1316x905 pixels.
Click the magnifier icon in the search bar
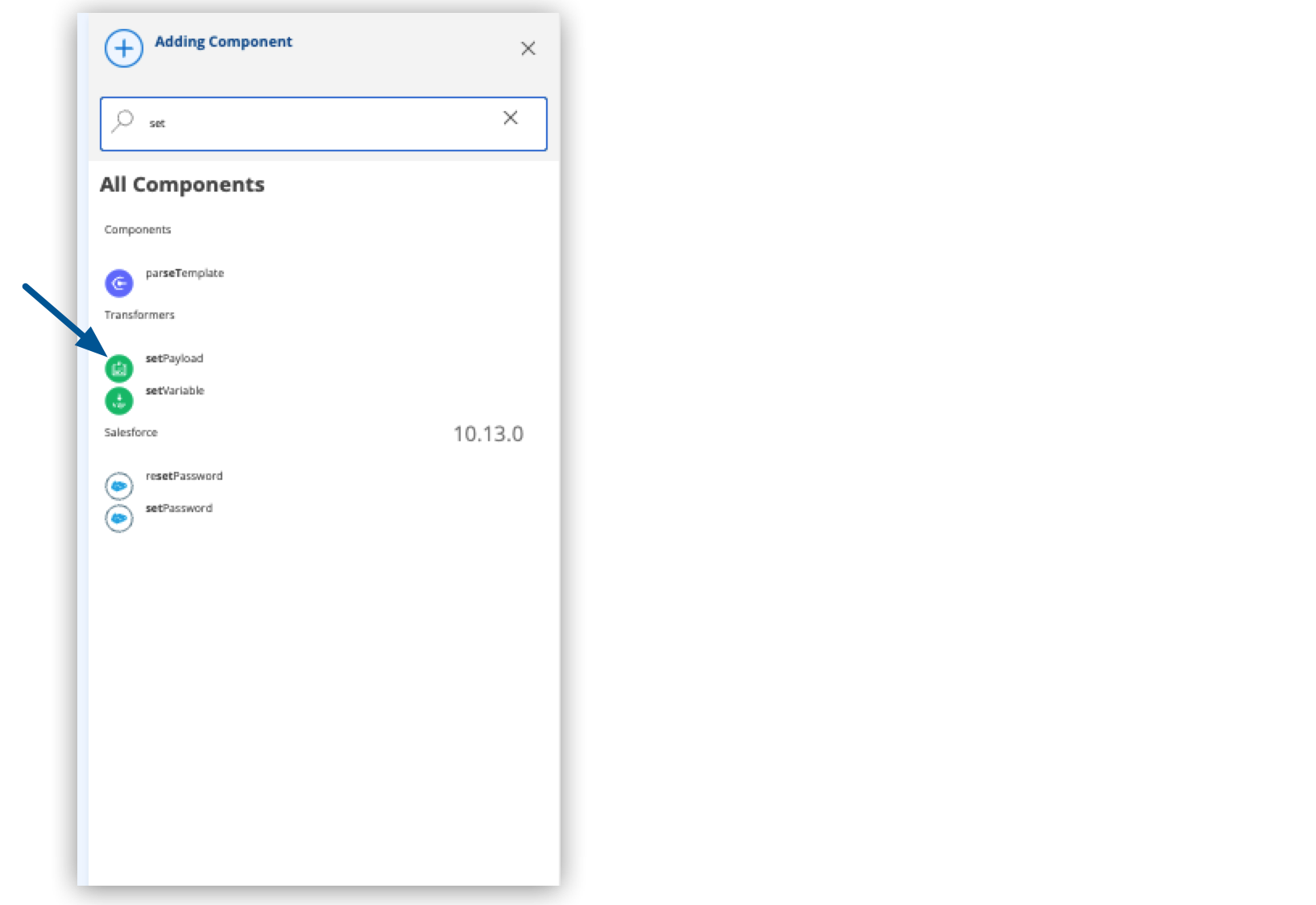(x=122, y=119)
